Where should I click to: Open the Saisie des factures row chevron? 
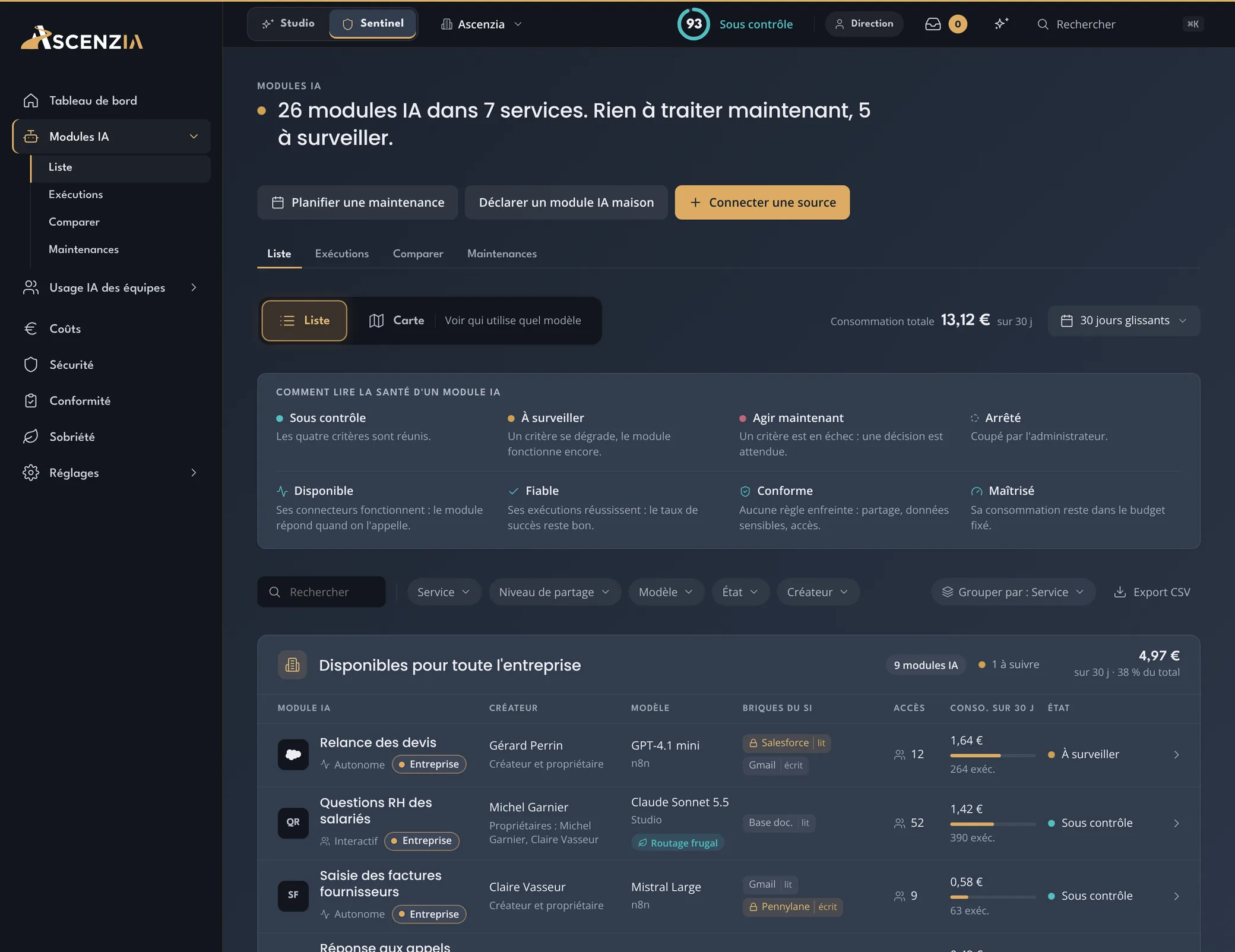click(1176, 896)
